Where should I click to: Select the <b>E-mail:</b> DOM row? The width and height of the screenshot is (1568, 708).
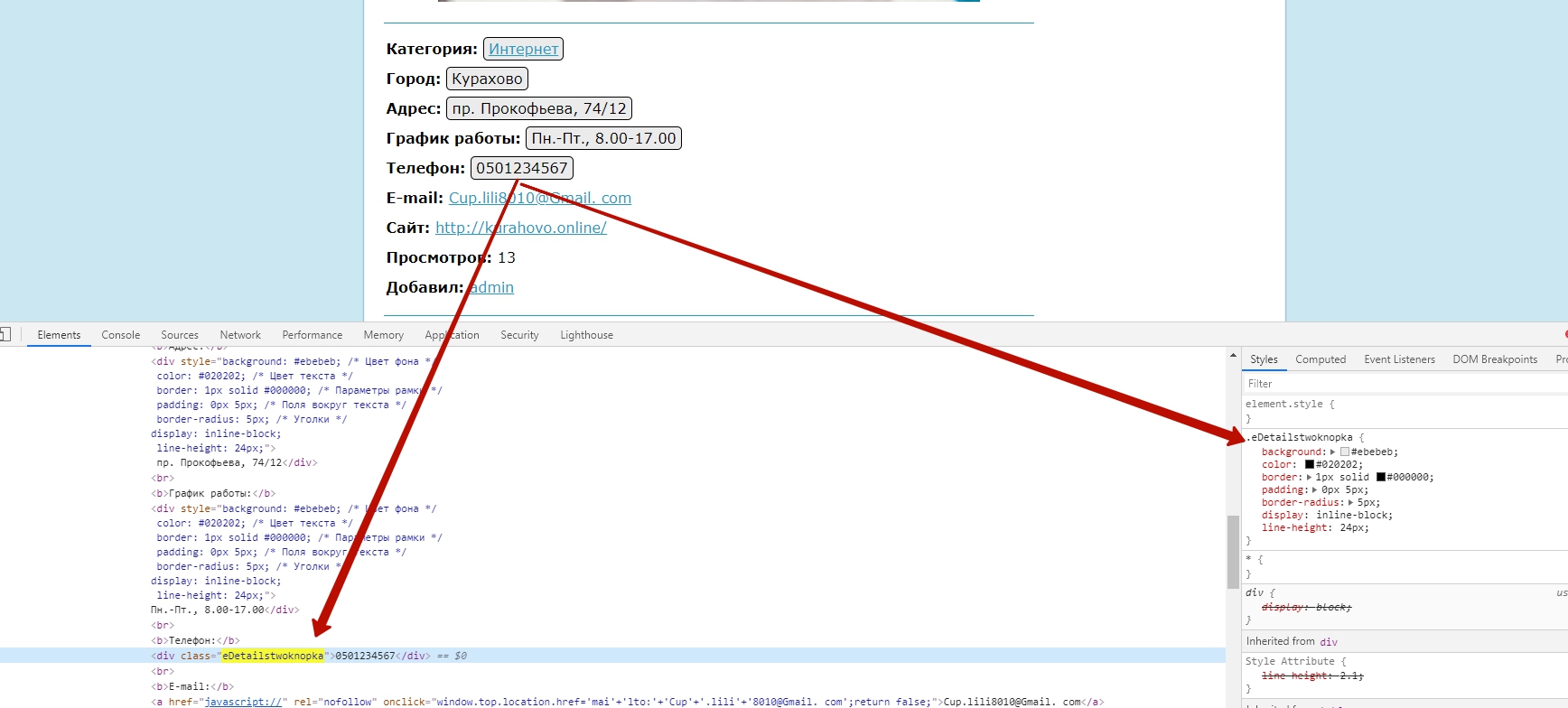(192, 686)
